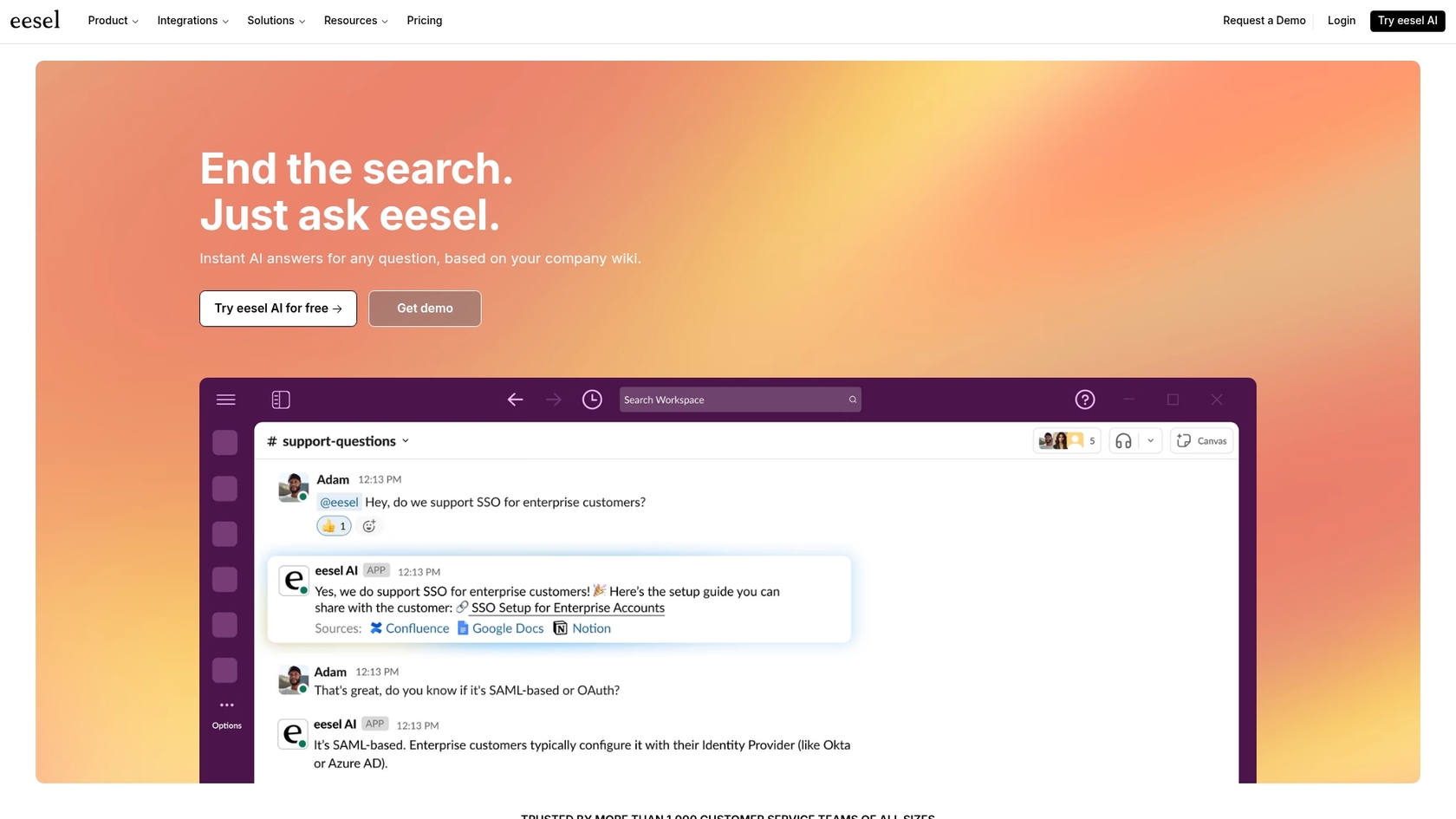1456x819 pixels.
Task: Click the Notion source icon
Action: pyautogui.click(x=559, y=628)
